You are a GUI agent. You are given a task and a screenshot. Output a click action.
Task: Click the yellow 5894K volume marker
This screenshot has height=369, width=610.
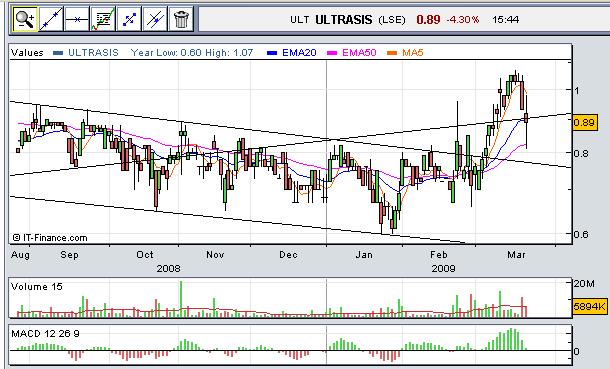coord(590,306)
